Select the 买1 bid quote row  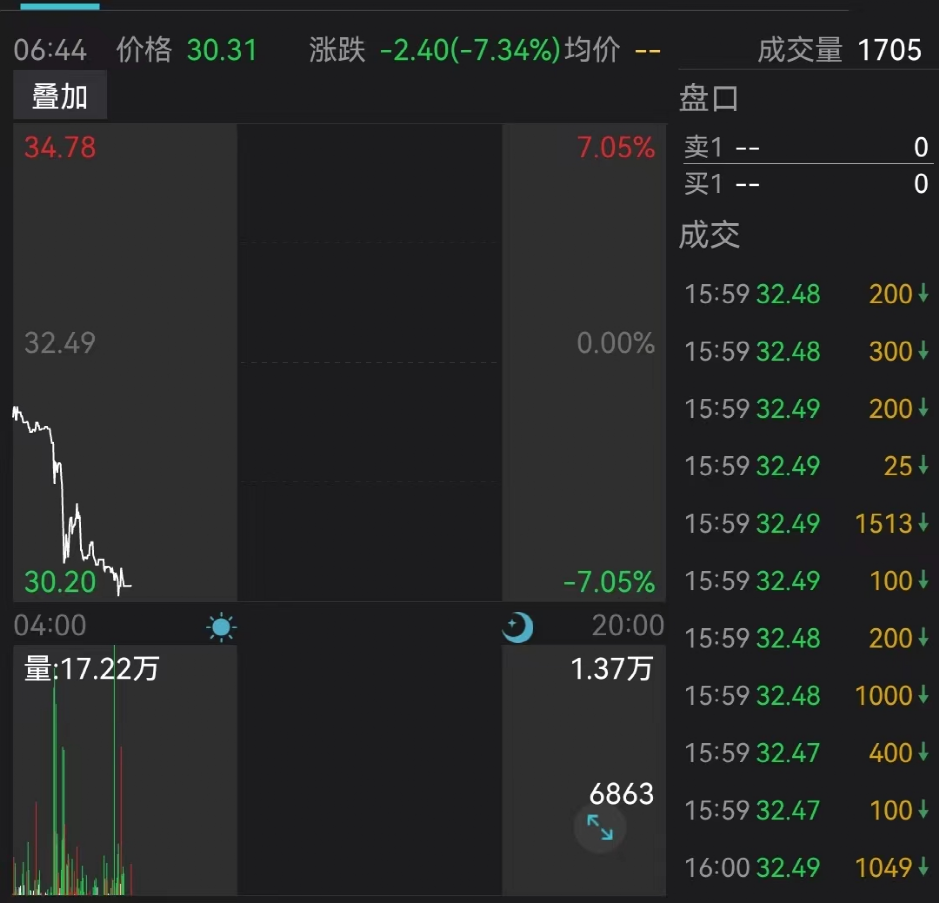pyautogui.click(x=806, y=184)
